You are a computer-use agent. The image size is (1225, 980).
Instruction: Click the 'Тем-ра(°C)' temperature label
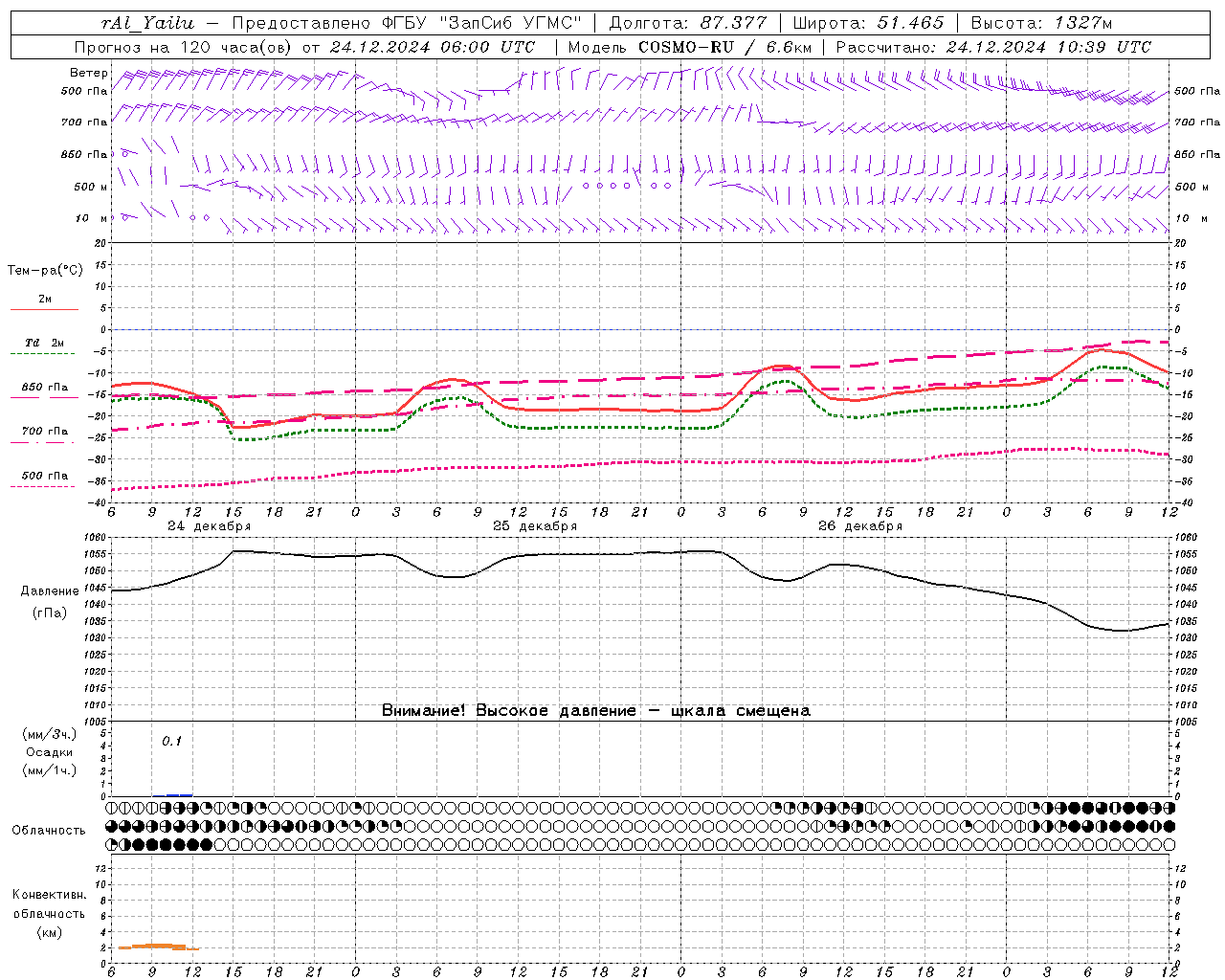point(45,271)
